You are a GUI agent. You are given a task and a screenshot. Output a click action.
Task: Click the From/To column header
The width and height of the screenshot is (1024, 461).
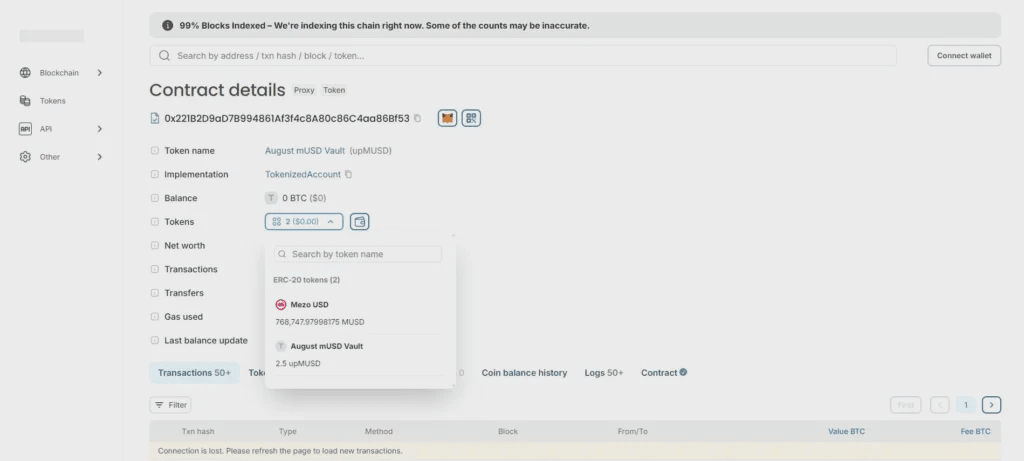point(633,431)
